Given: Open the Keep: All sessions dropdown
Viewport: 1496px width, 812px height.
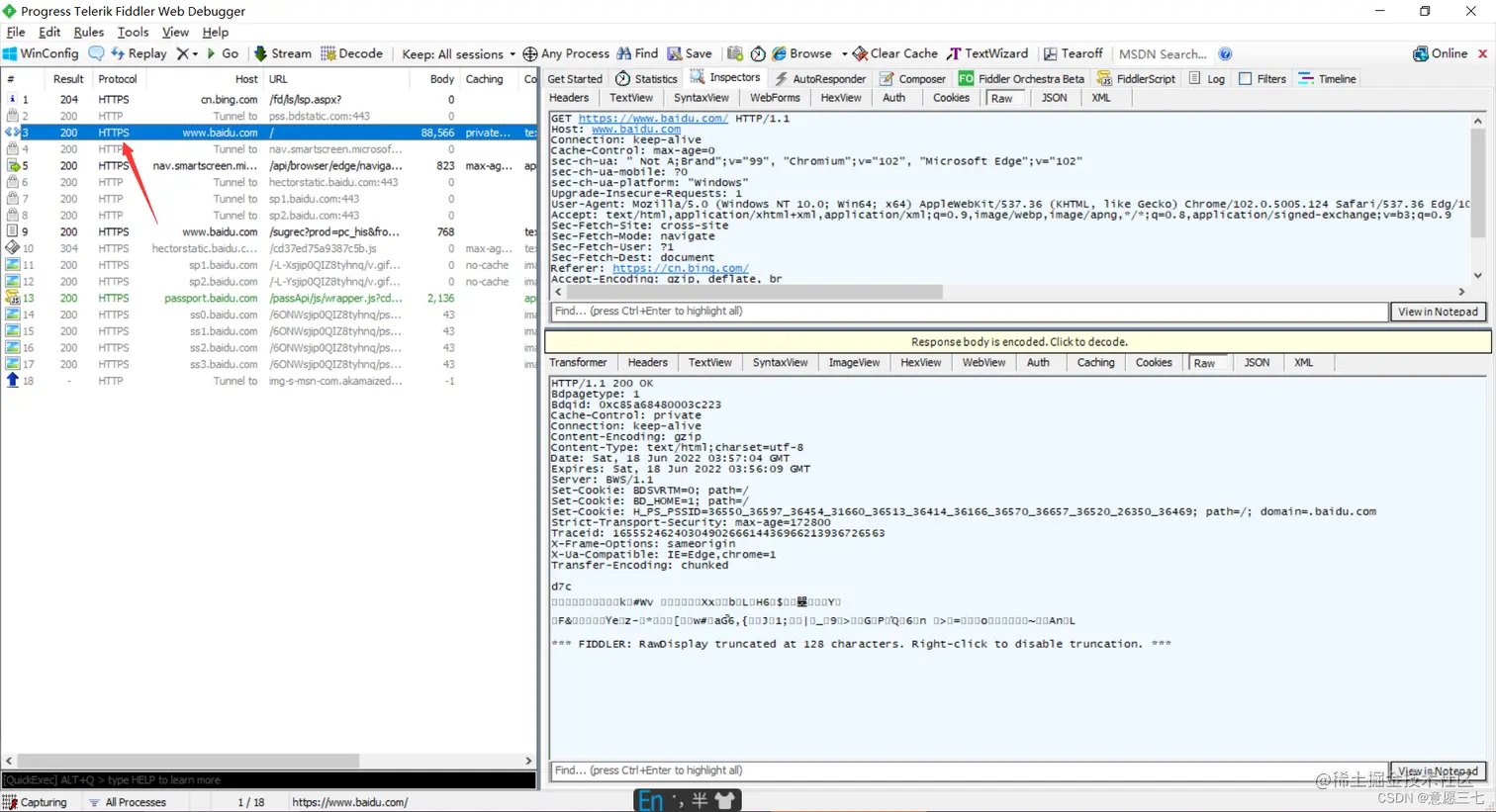Looking at the screenshot, I should (x=458, y=54).
